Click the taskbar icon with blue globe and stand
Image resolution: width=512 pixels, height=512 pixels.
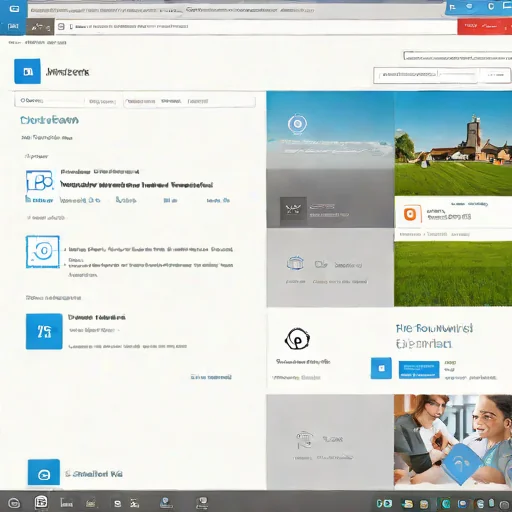point(166,502)
